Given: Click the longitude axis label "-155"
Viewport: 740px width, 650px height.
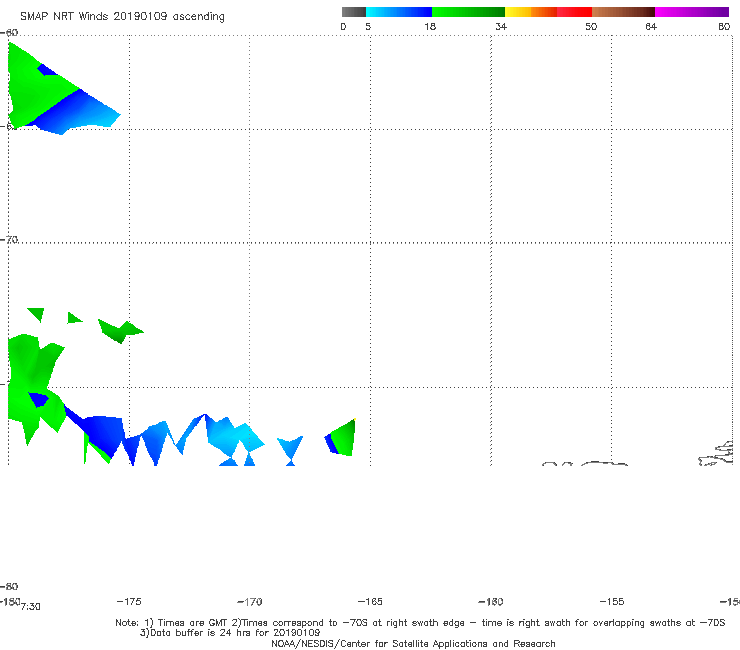Looking at the screenshot, I should point(612,601).
